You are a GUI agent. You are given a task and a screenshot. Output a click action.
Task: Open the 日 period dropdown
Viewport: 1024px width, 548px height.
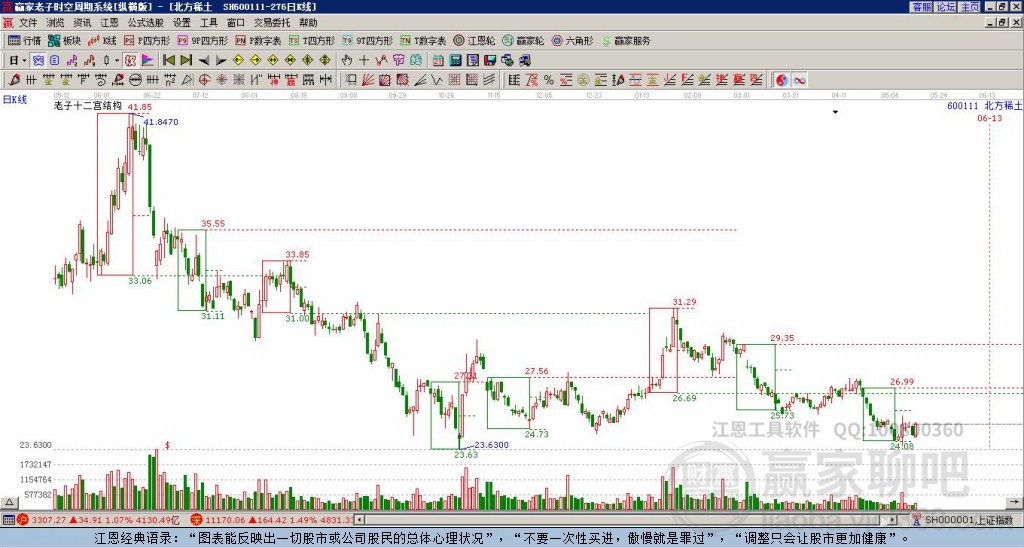pyautogui.click(x=18, y=61)
